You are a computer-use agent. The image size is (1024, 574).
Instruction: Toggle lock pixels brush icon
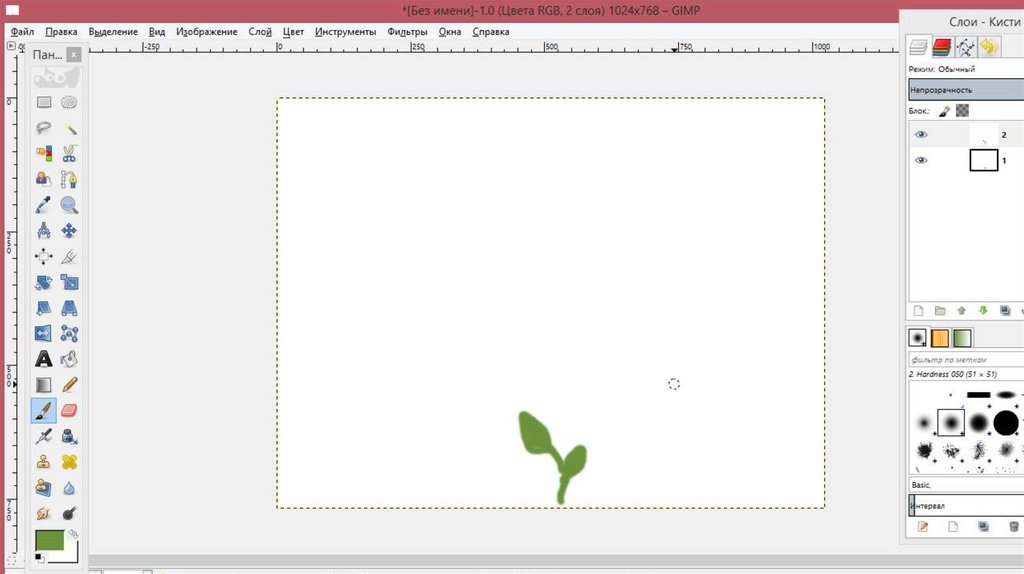pyautogui.click(x=944, y=111)
